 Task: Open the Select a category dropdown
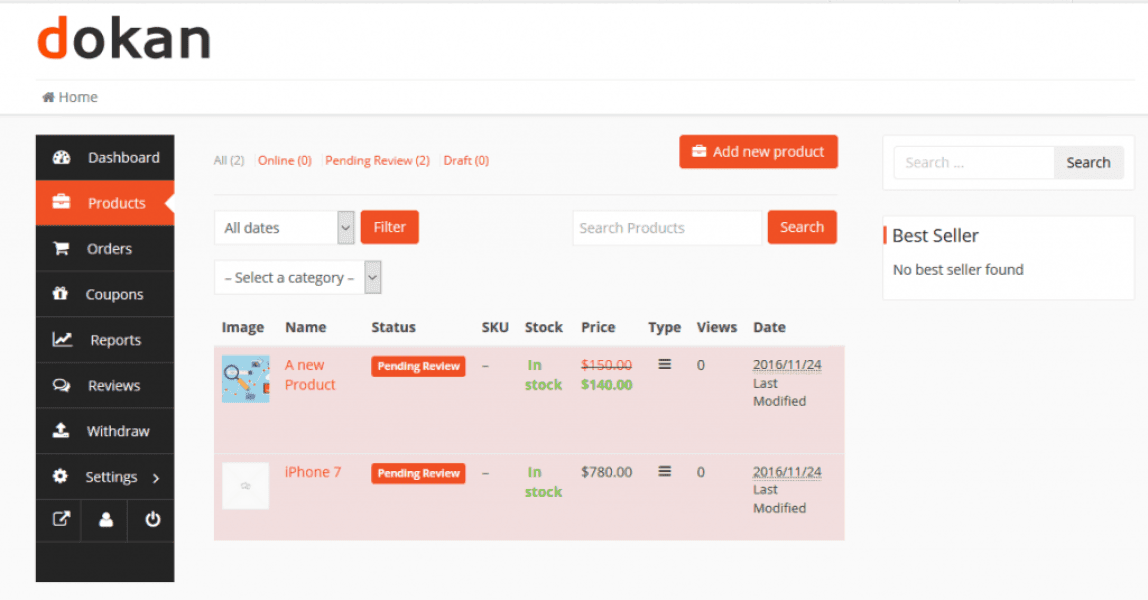(298, 278)
